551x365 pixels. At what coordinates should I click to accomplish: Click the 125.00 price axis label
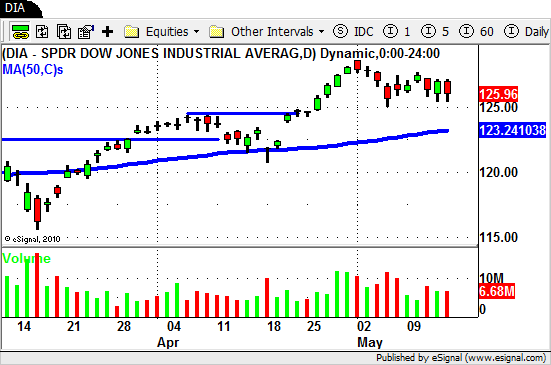[x=499, y=107]
